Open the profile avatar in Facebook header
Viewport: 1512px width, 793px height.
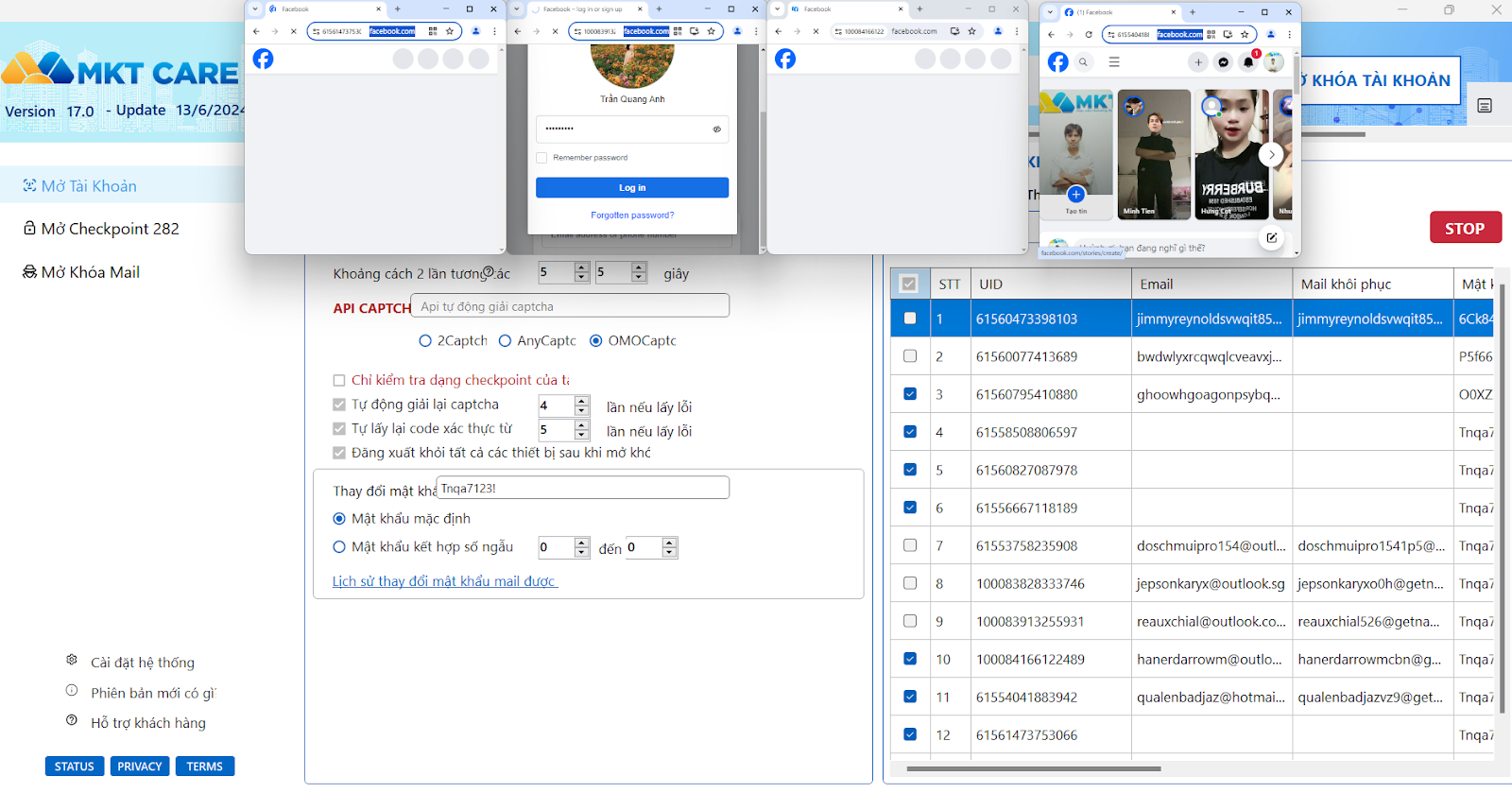[1274, 62]
